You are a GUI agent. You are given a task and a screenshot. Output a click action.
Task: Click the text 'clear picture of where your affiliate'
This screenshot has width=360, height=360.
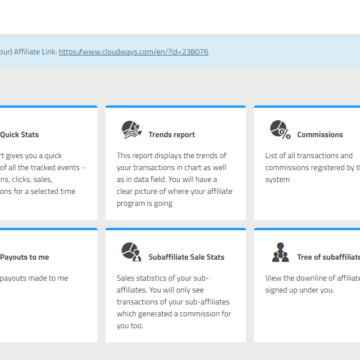point(174,191)
